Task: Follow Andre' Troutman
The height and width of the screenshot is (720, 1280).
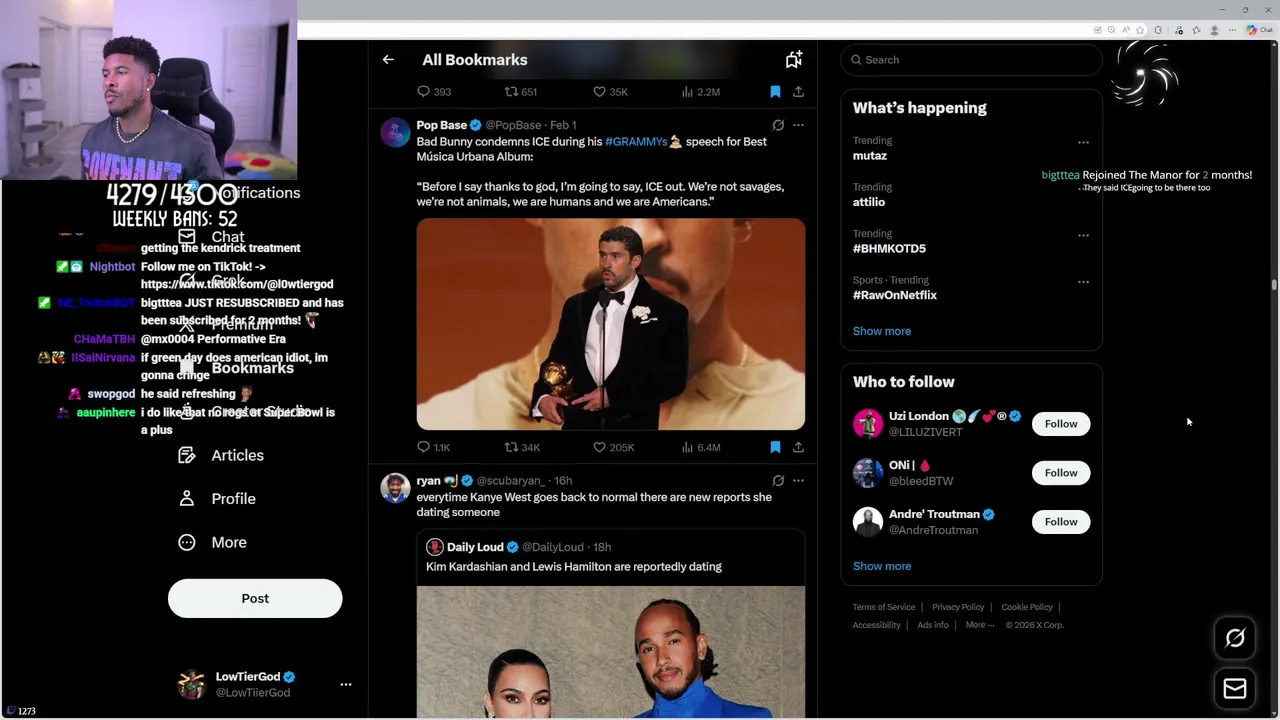Action: 1061,522
